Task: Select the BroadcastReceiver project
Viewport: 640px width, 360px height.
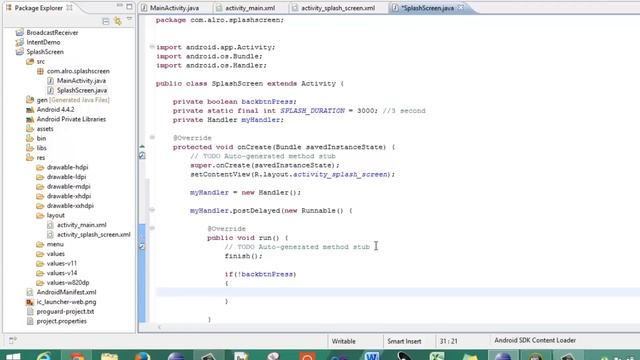Action: 52,33
